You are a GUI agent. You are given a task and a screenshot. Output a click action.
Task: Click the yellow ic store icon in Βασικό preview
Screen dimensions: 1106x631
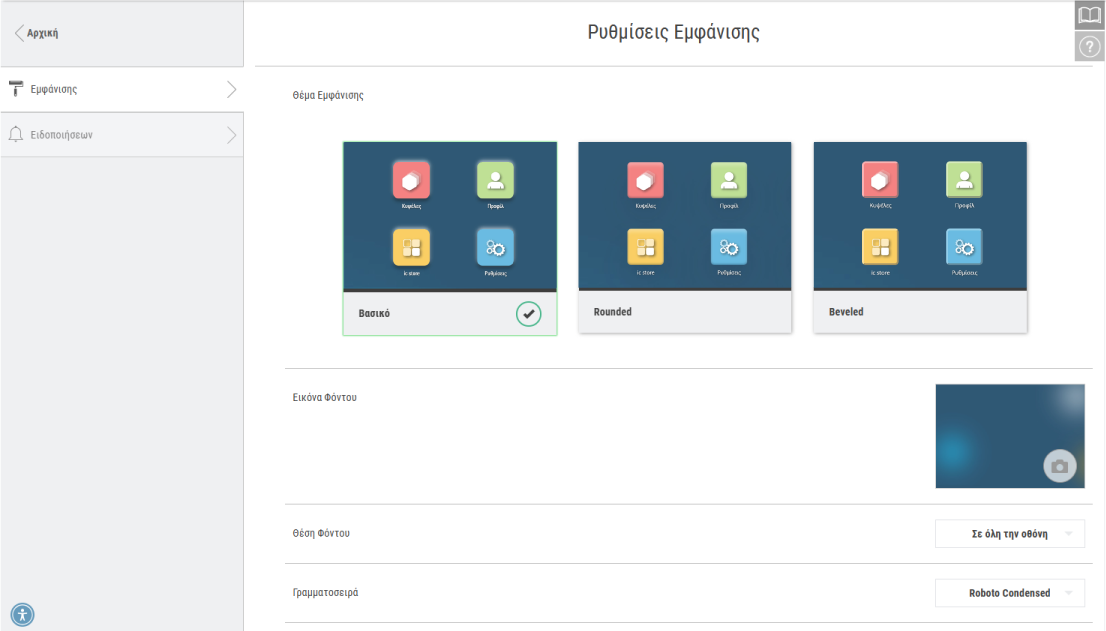tap(411, 247)
